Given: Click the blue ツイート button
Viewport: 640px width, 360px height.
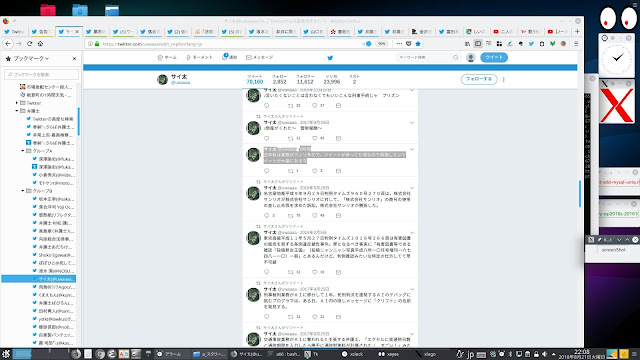Looking at the screenshot, I should coord(494,58).
